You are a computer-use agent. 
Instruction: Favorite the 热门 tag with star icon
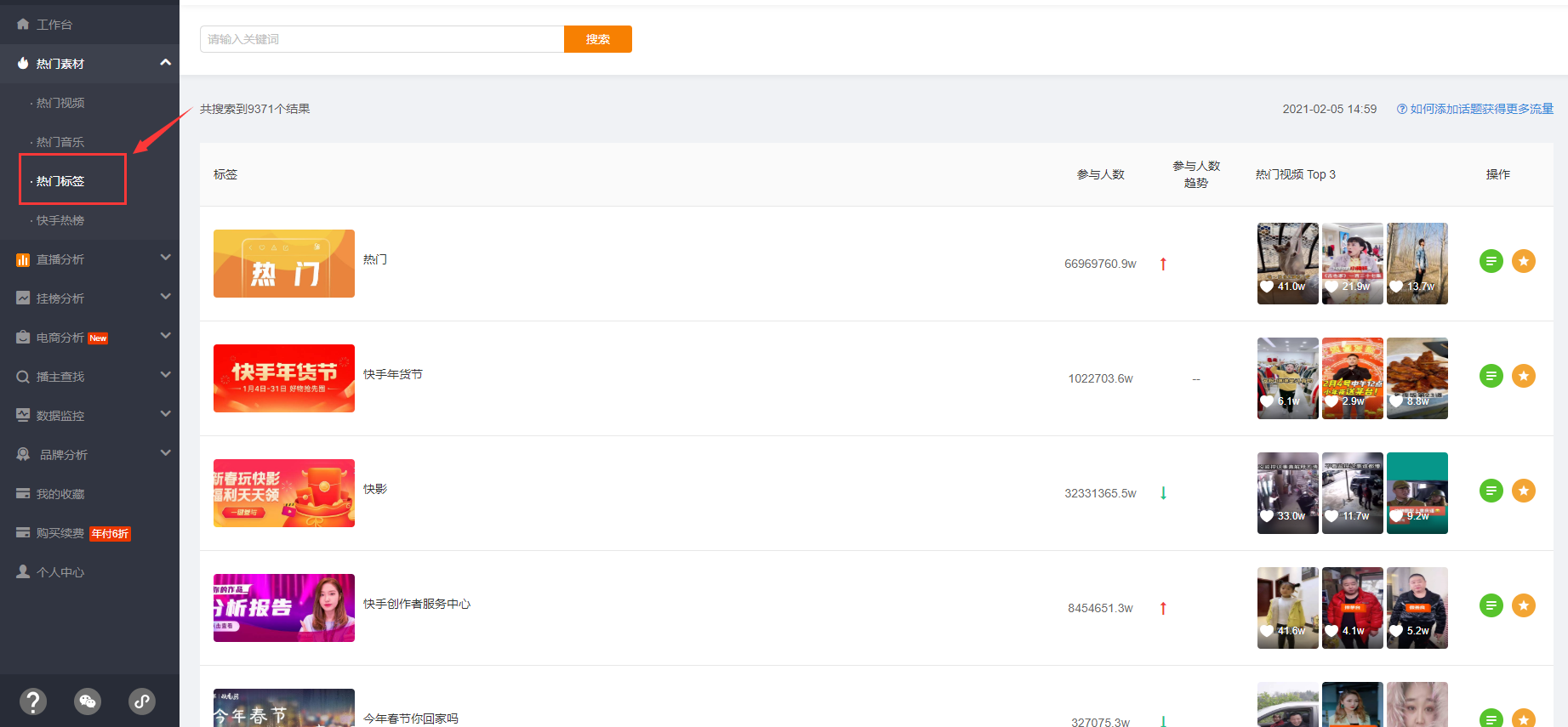1524,261
